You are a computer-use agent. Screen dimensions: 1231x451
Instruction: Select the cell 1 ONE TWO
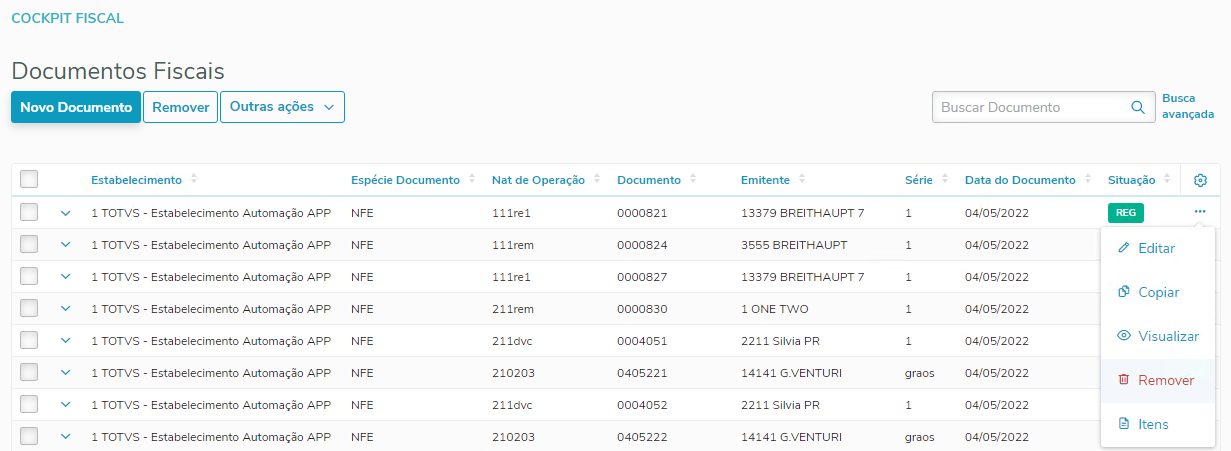click(775, 309)
